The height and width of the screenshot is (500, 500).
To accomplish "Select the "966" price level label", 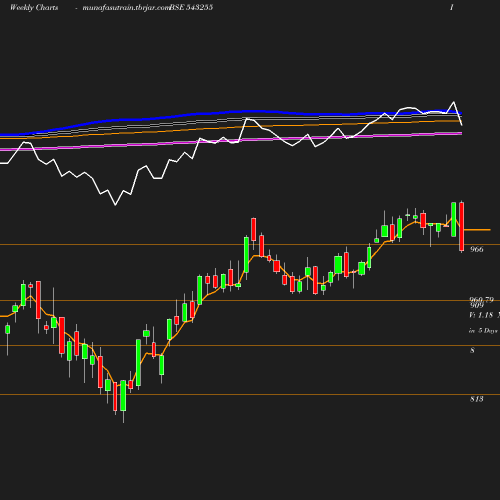I will click(x=476, y=249).
